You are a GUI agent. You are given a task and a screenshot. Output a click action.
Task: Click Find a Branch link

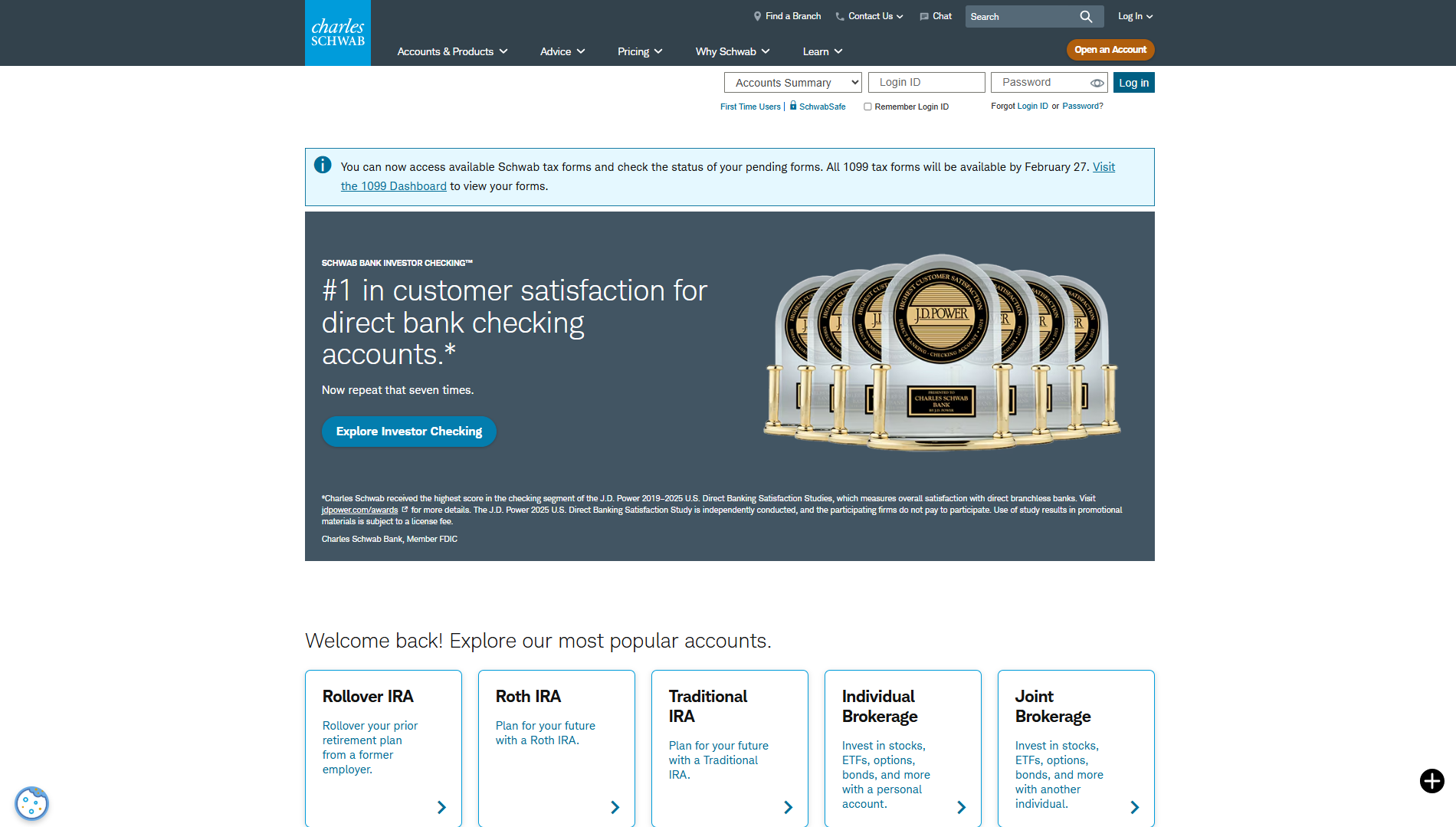click(x=787, y=16)
